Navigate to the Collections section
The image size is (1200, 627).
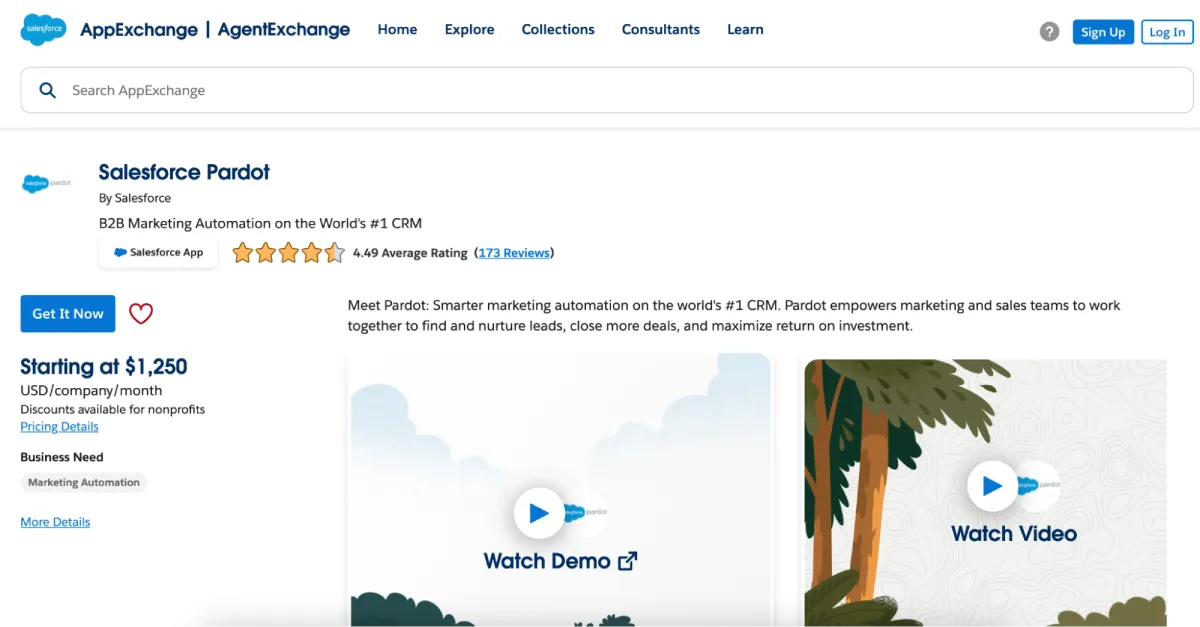pyautogui.click(x=558, y=29)
